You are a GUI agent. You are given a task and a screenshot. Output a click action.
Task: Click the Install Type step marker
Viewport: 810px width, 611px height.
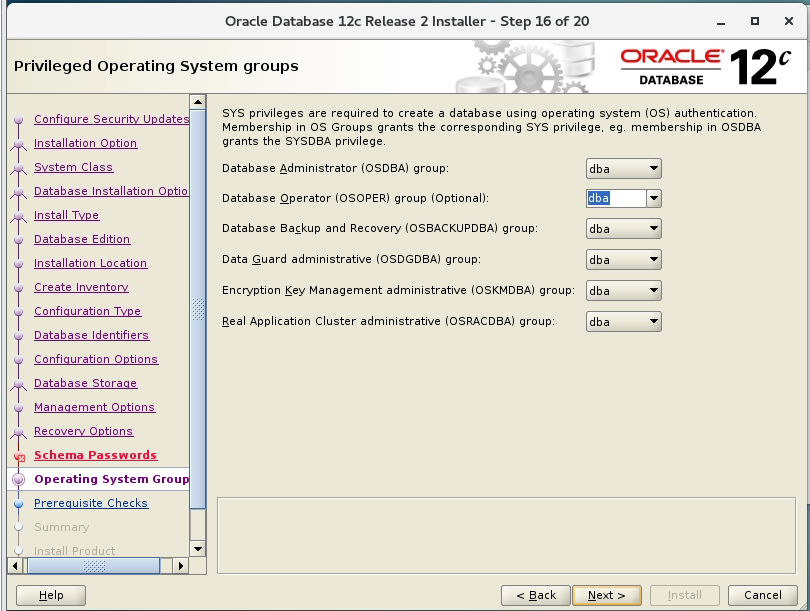tap(19, 216)
